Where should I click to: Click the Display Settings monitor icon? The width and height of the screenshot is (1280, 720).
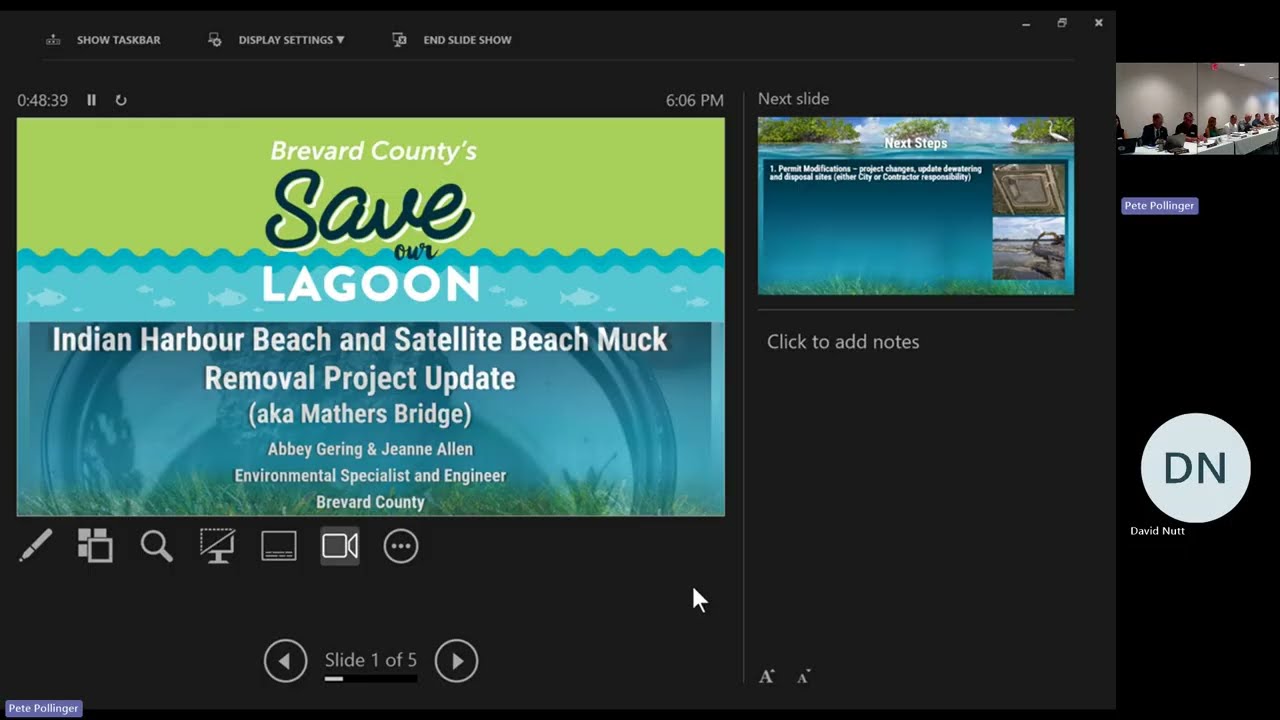click(x=214, y=40)
